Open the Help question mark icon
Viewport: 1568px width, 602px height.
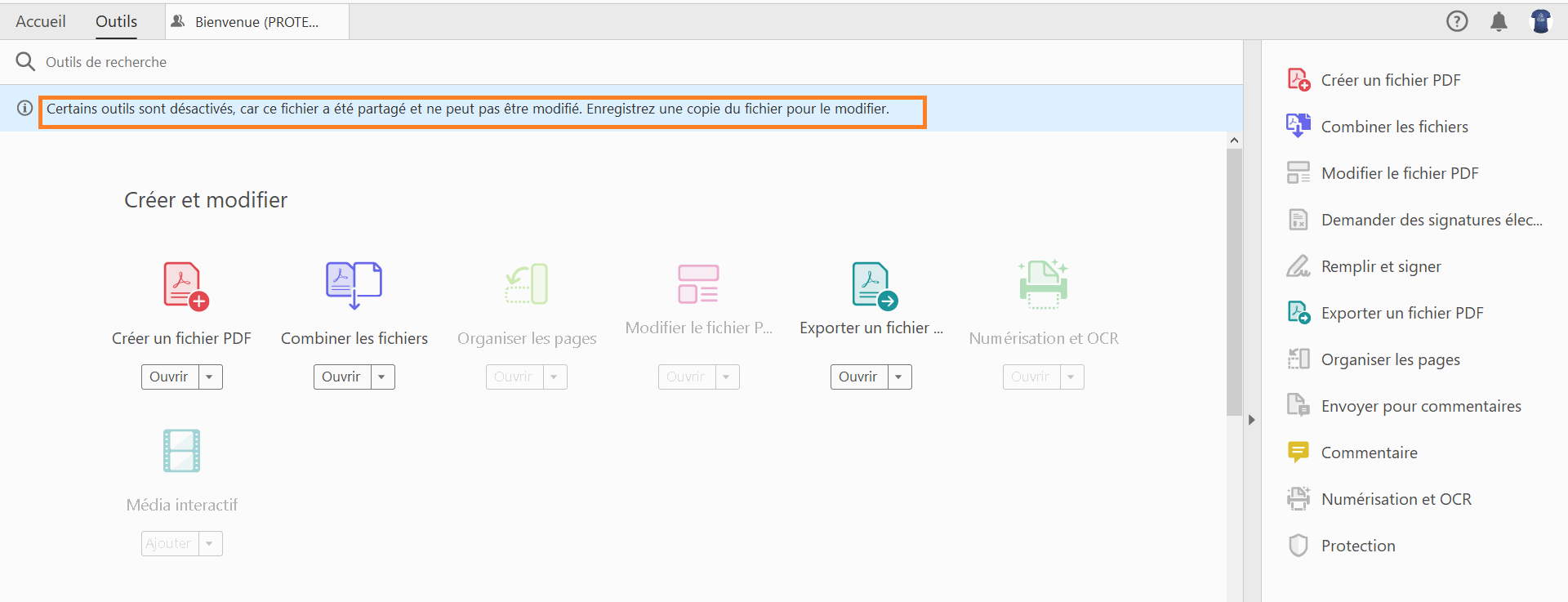pyautogui.click(x=1457, y=21)
